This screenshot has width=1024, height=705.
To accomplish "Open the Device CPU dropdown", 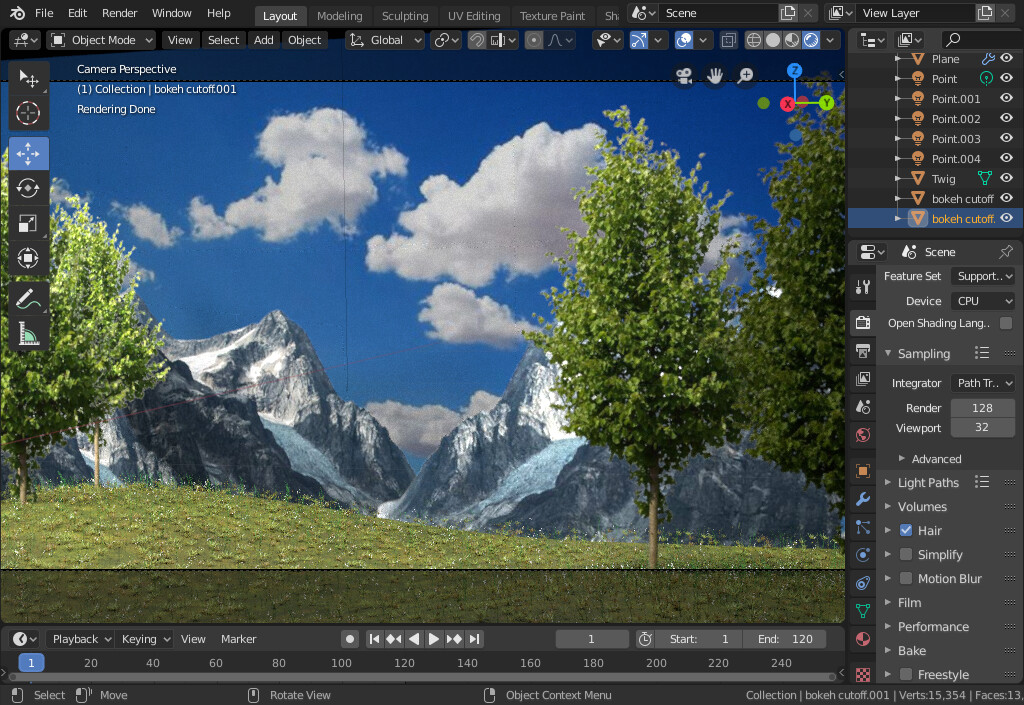I will [982, 301].
